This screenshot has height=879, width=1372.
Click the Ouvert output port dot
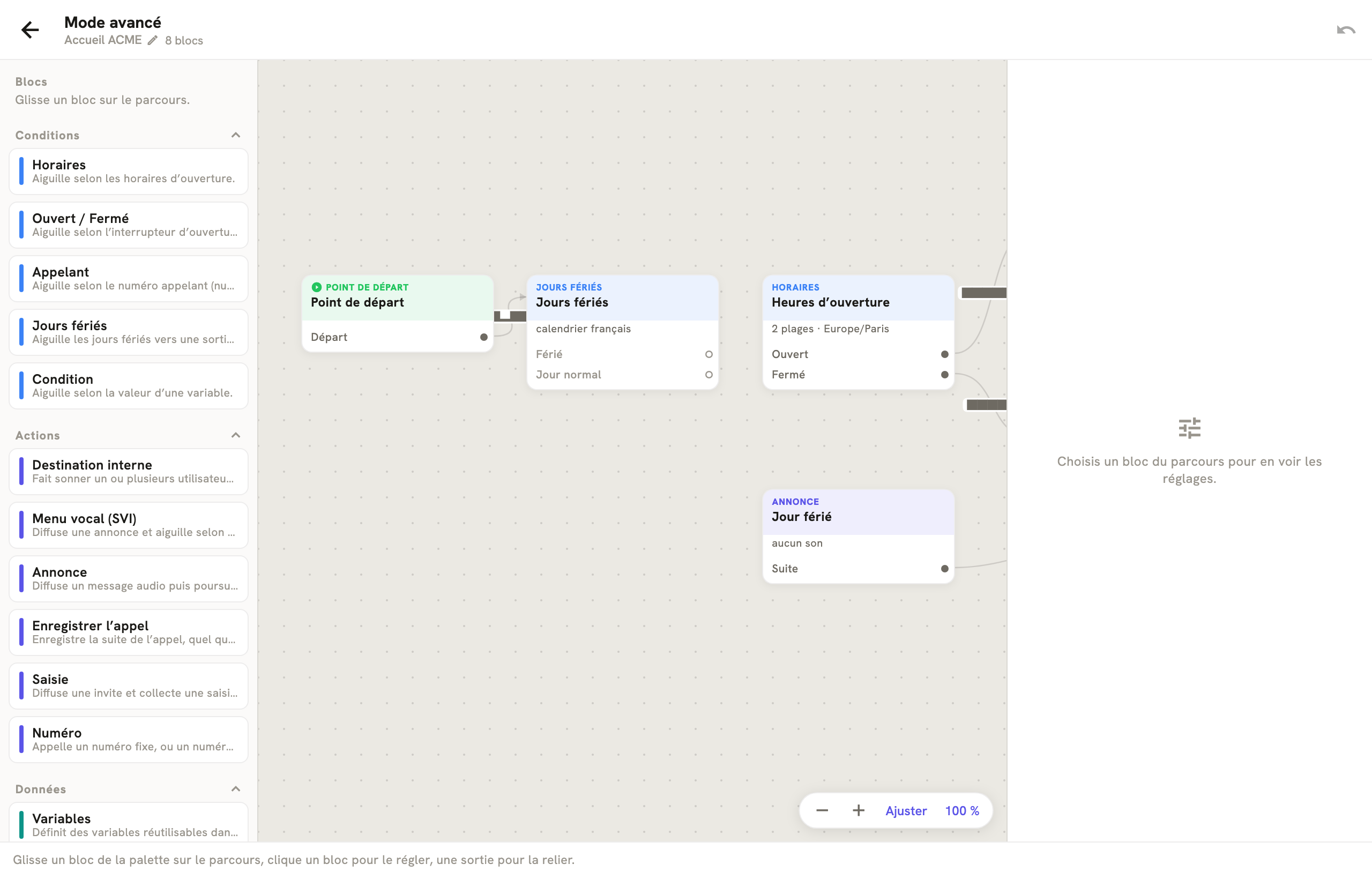pyautogui.click(x=944, y=354)
